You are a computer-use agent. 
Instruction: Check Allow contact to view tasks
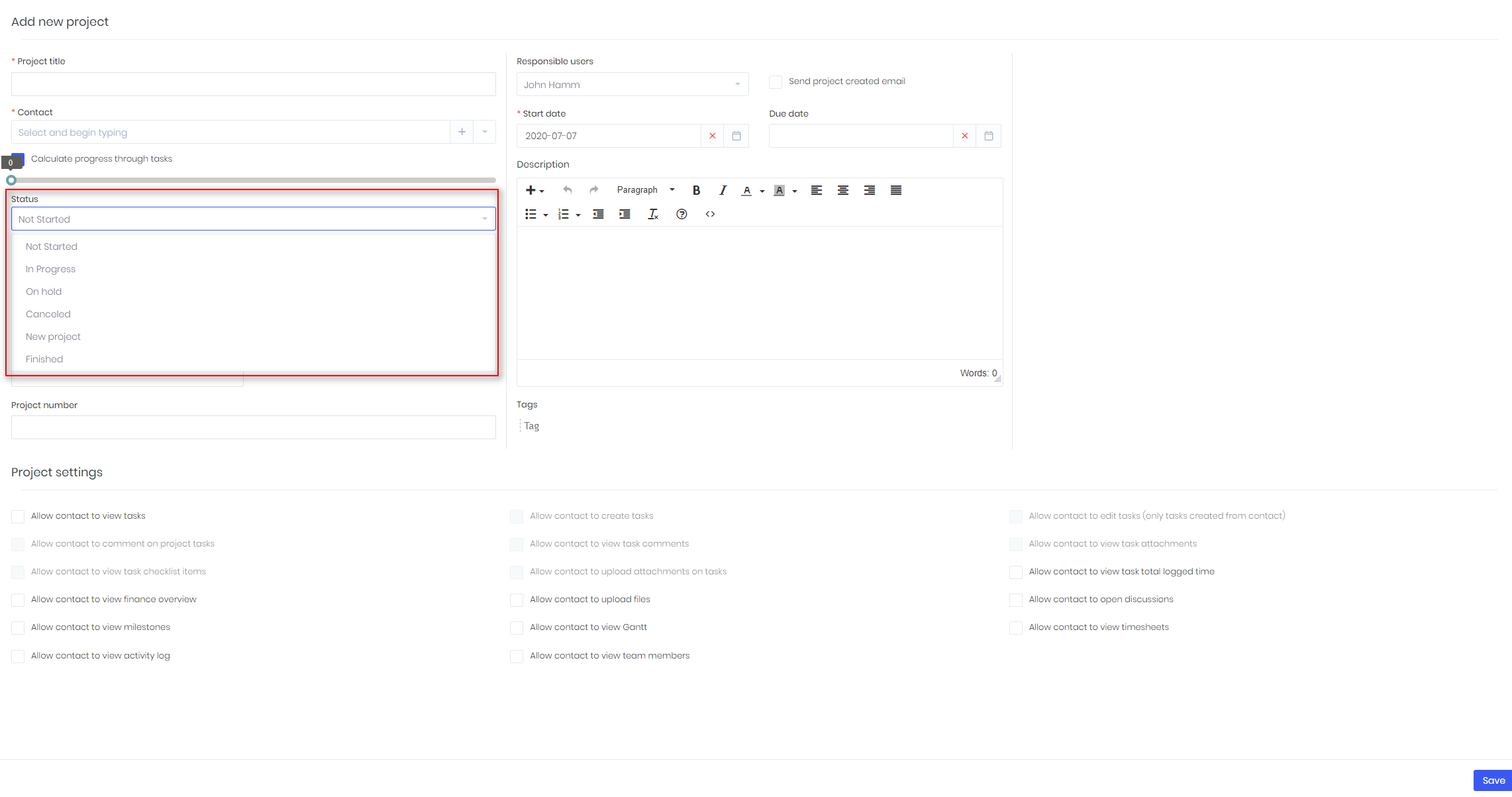[18, 516]
